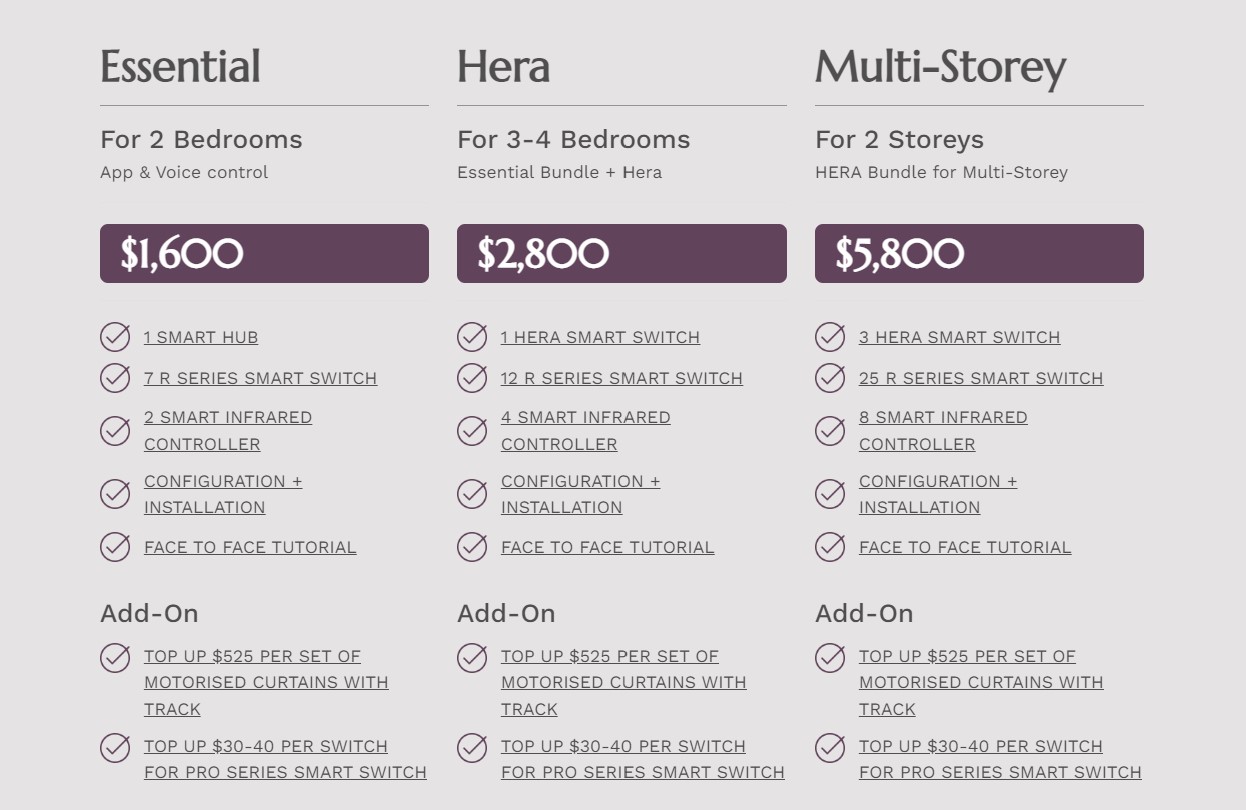Open the 2 Smart Infrared Controller link

[x=228, y=431]
